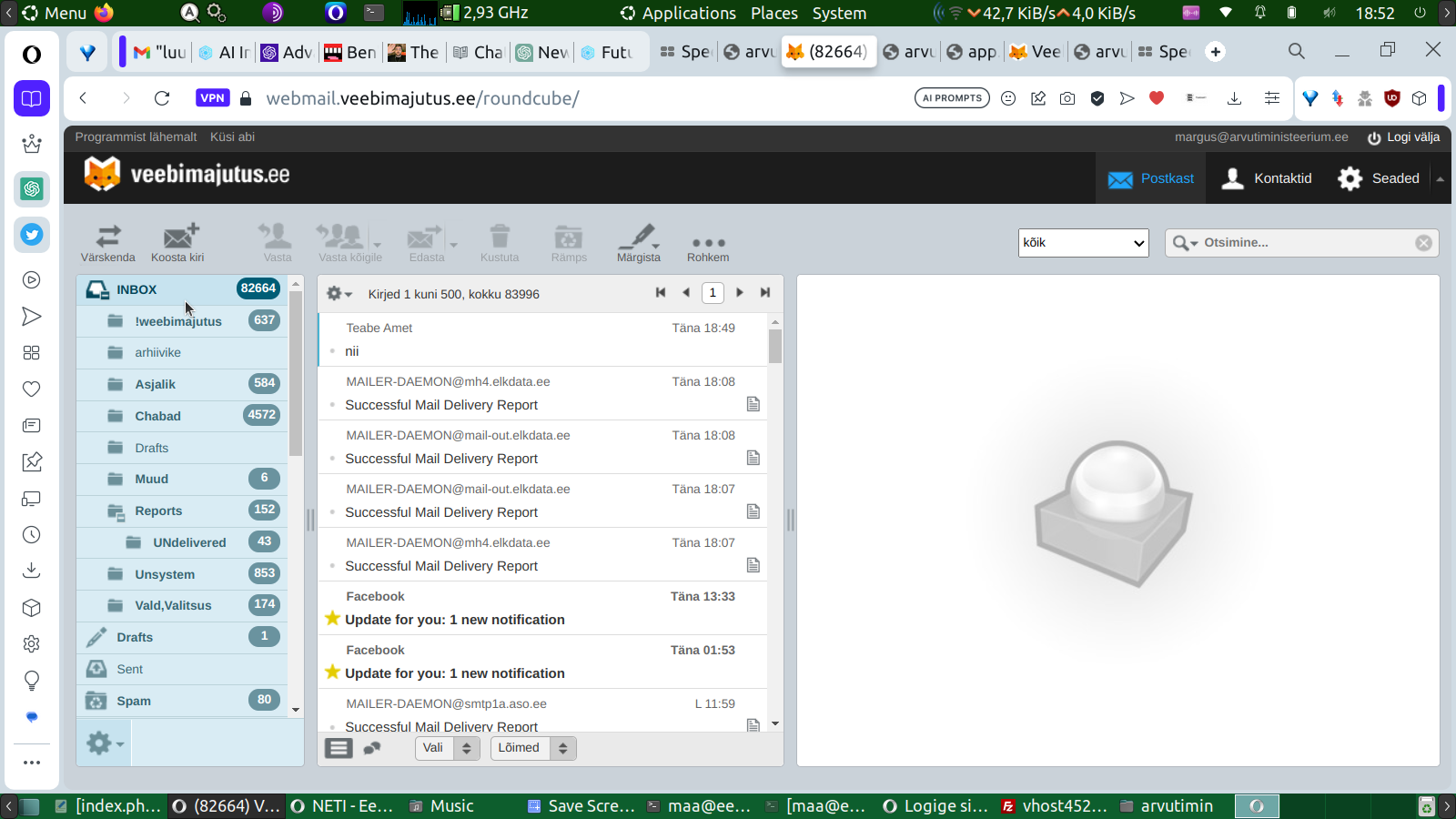1456x819 pixels.
Task: Go to the first page of messages
Action: point(661,292)
